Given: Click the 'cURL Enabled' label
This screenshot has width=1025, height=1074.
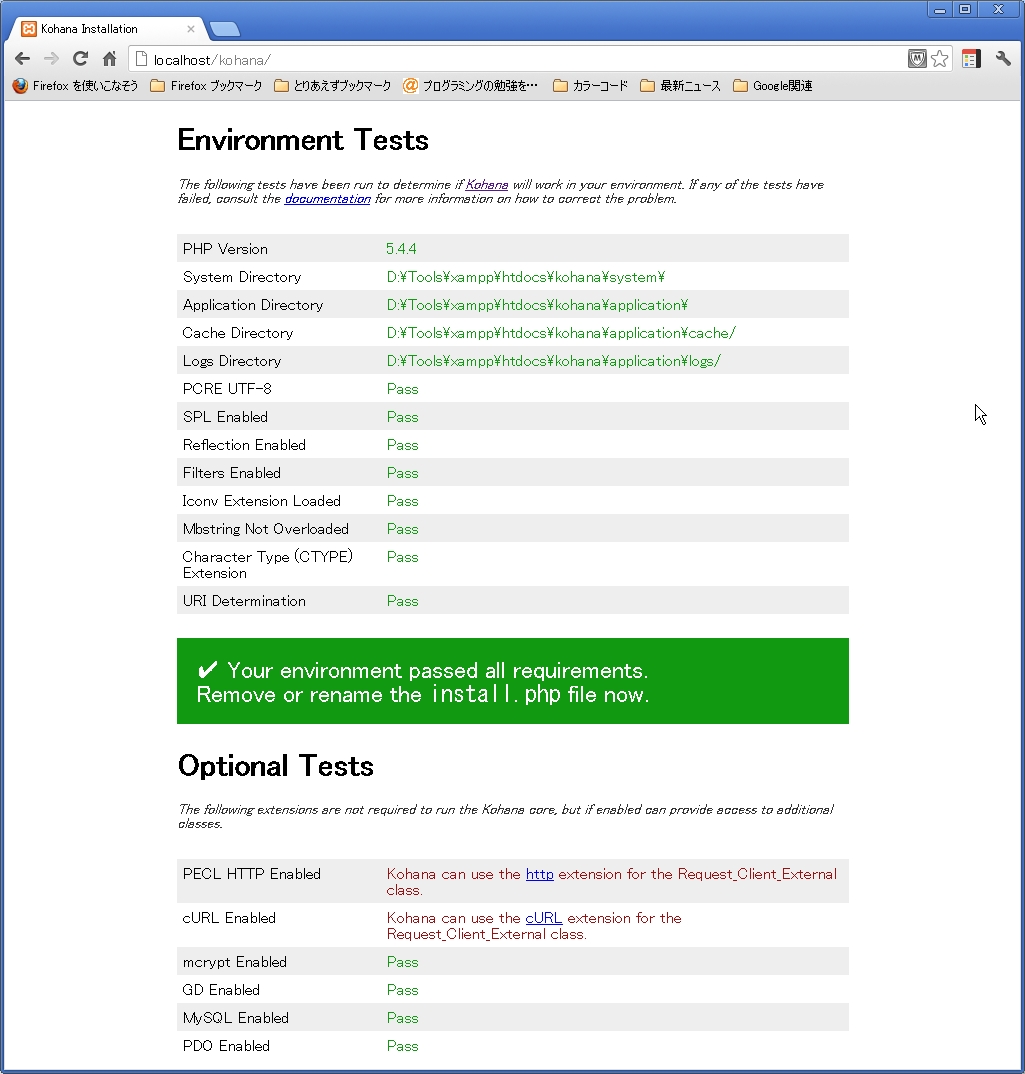Looking at the screenshot, I should [x=229, y=918].
